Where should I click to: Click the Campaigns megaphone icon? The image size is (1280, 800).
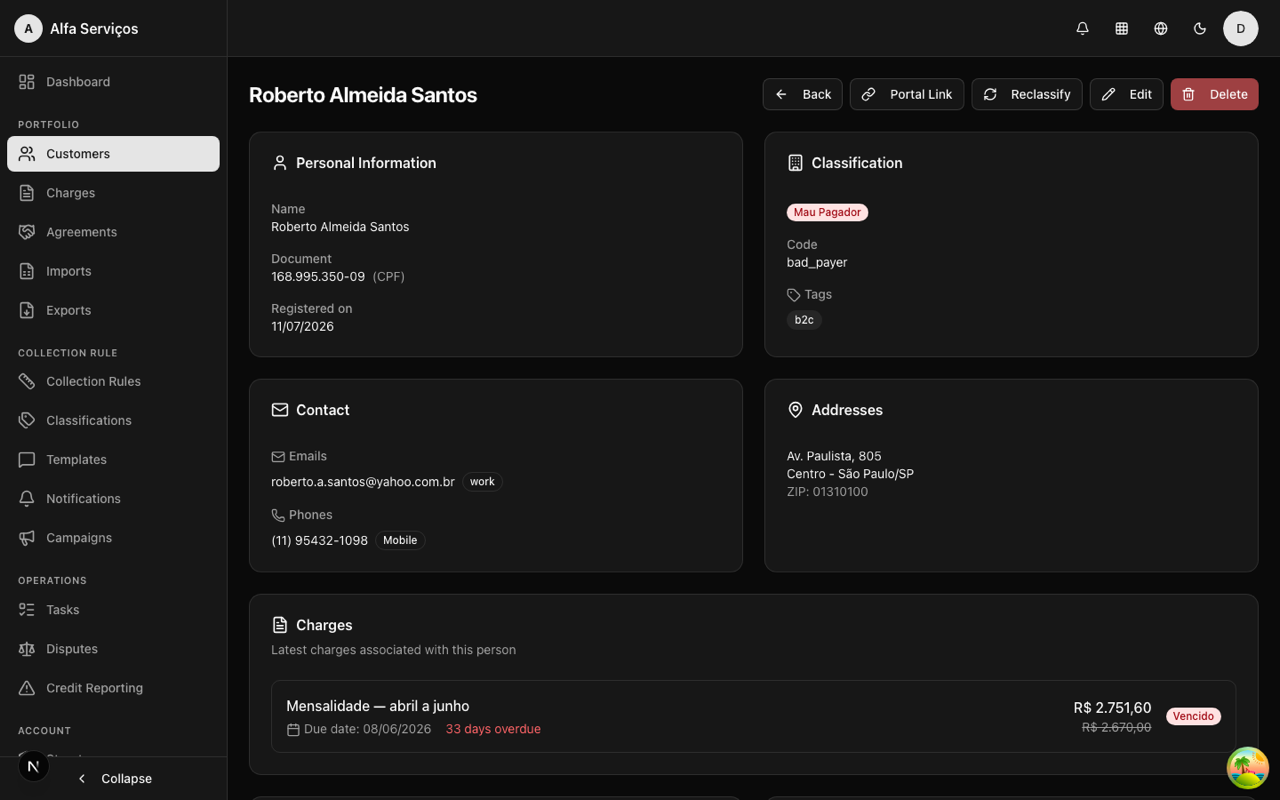point(27,537)
